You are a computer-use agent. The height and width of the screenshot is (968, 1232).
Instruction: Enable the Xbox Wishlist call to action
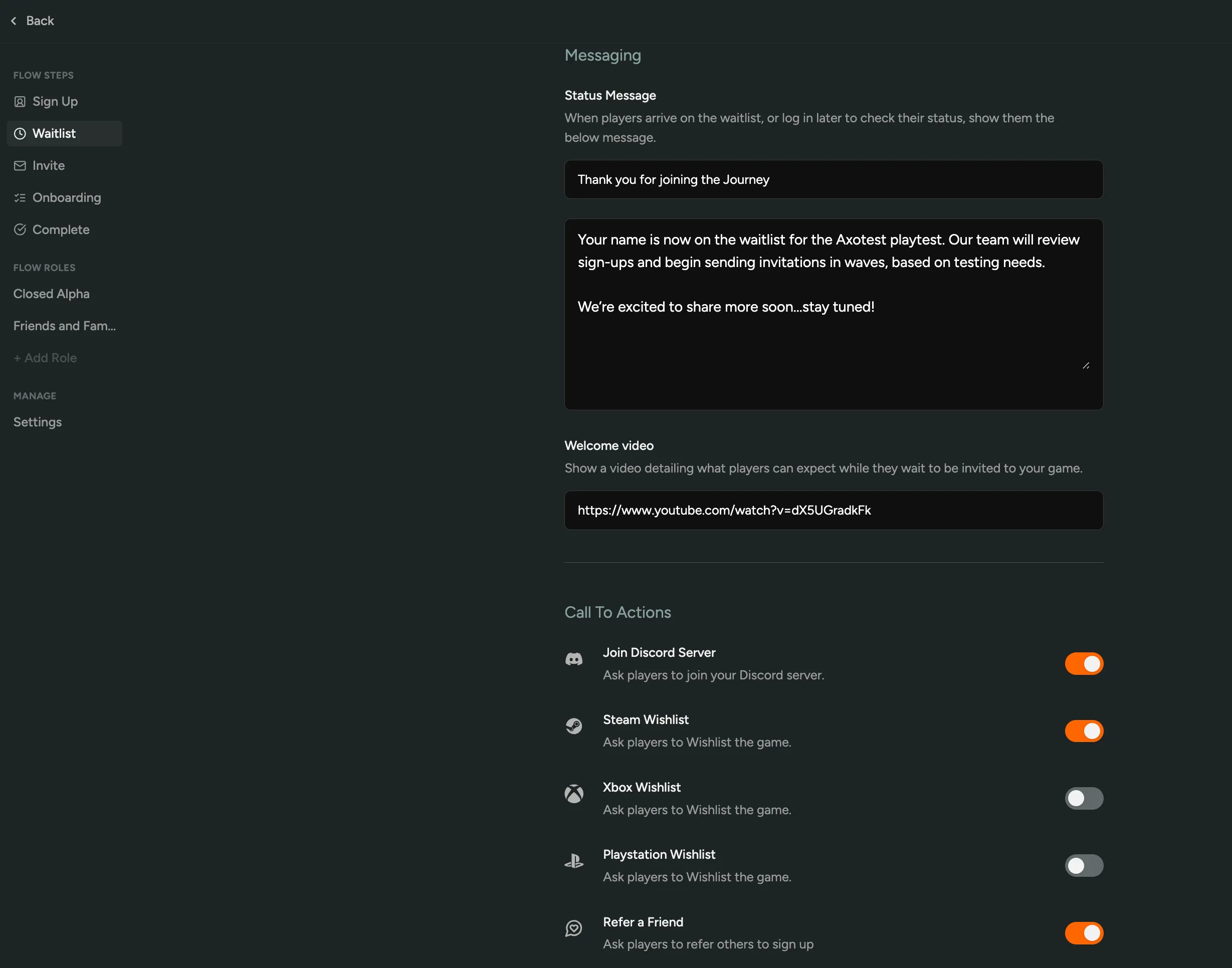(1084, 798)
